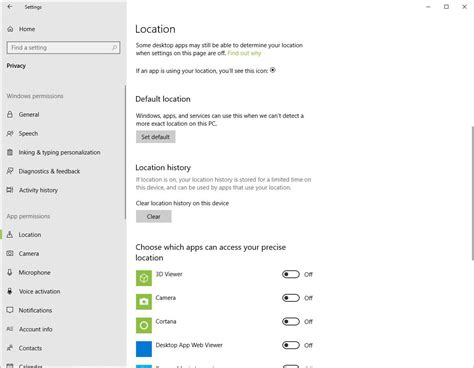Screen dimensions: 474x368
Task: Click the Voice activation icon
Action: click(x=10, y=291)
